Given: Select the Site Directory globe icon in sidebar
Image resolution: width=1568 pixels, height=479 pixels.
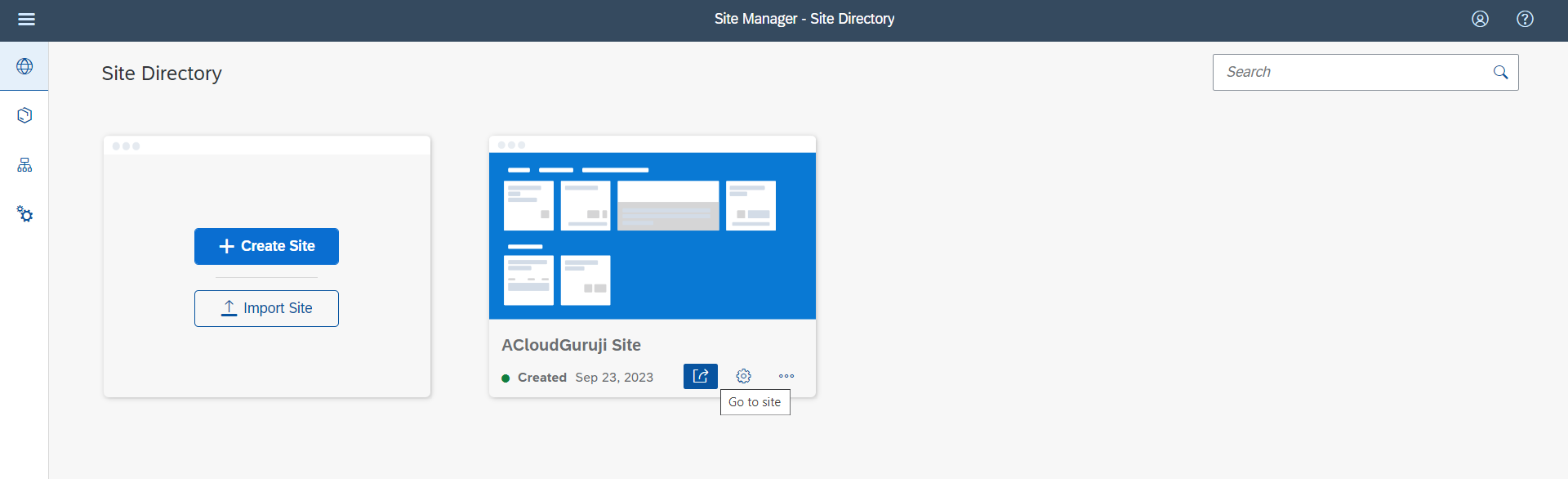Looking at the screenshot, I should (24, 66).
